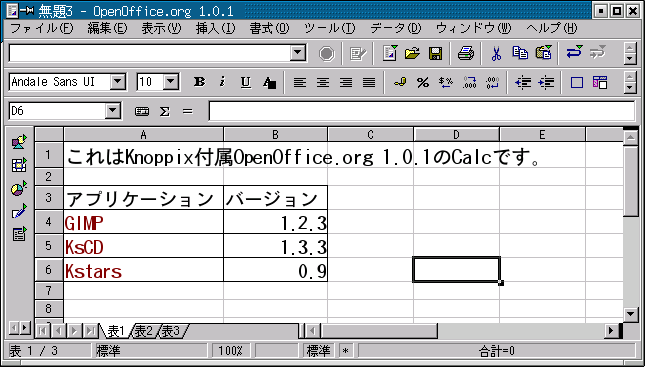Image resolution: width=645 pixels, height=367 pixels.
Task: Cut selection using scissors icon
Action: point(497,53)
